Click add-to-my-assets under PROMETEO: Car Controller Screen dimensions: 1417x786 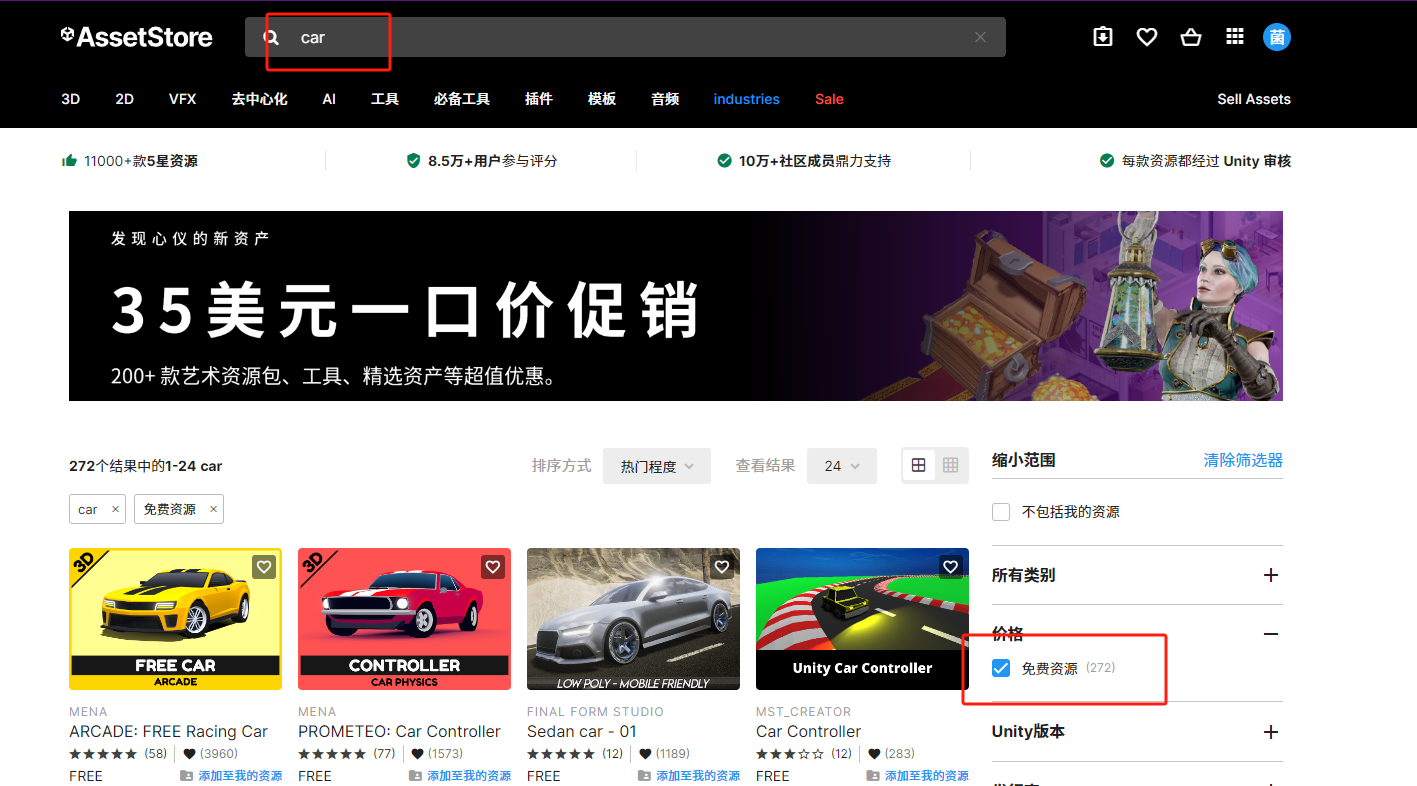(460, 776)
